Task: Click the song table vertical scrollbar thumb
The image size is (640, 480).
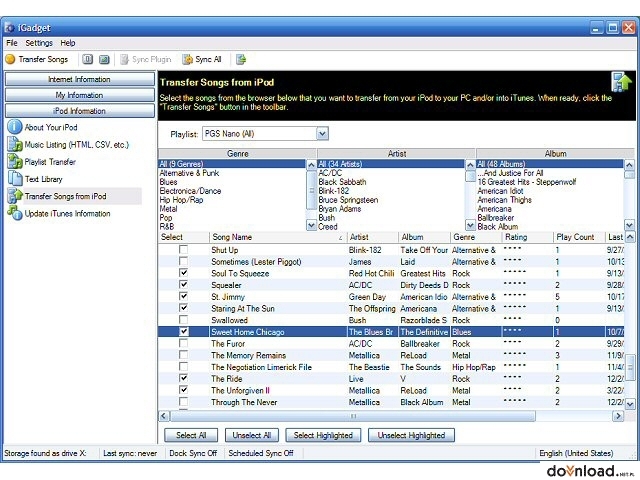Action: tap(630, 367)
